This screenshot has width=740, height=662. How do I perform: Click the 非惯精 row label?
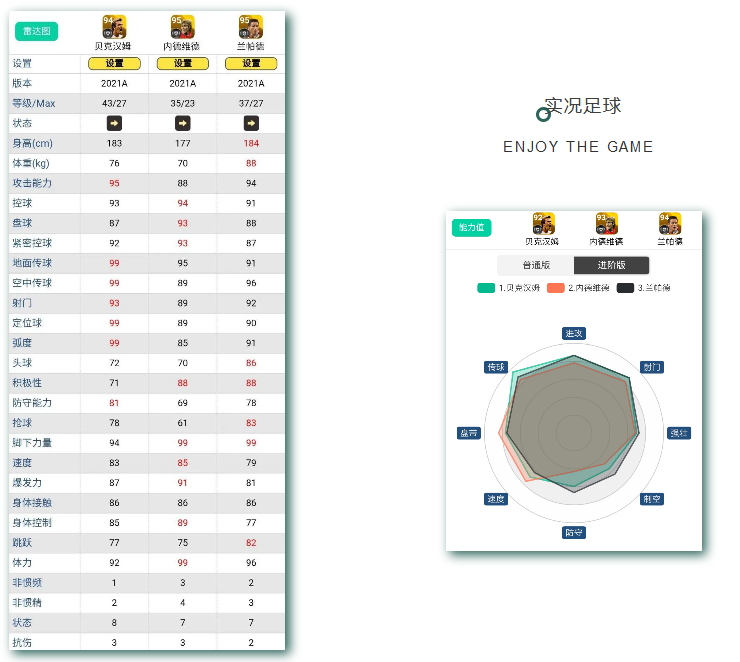click(27, 603)
